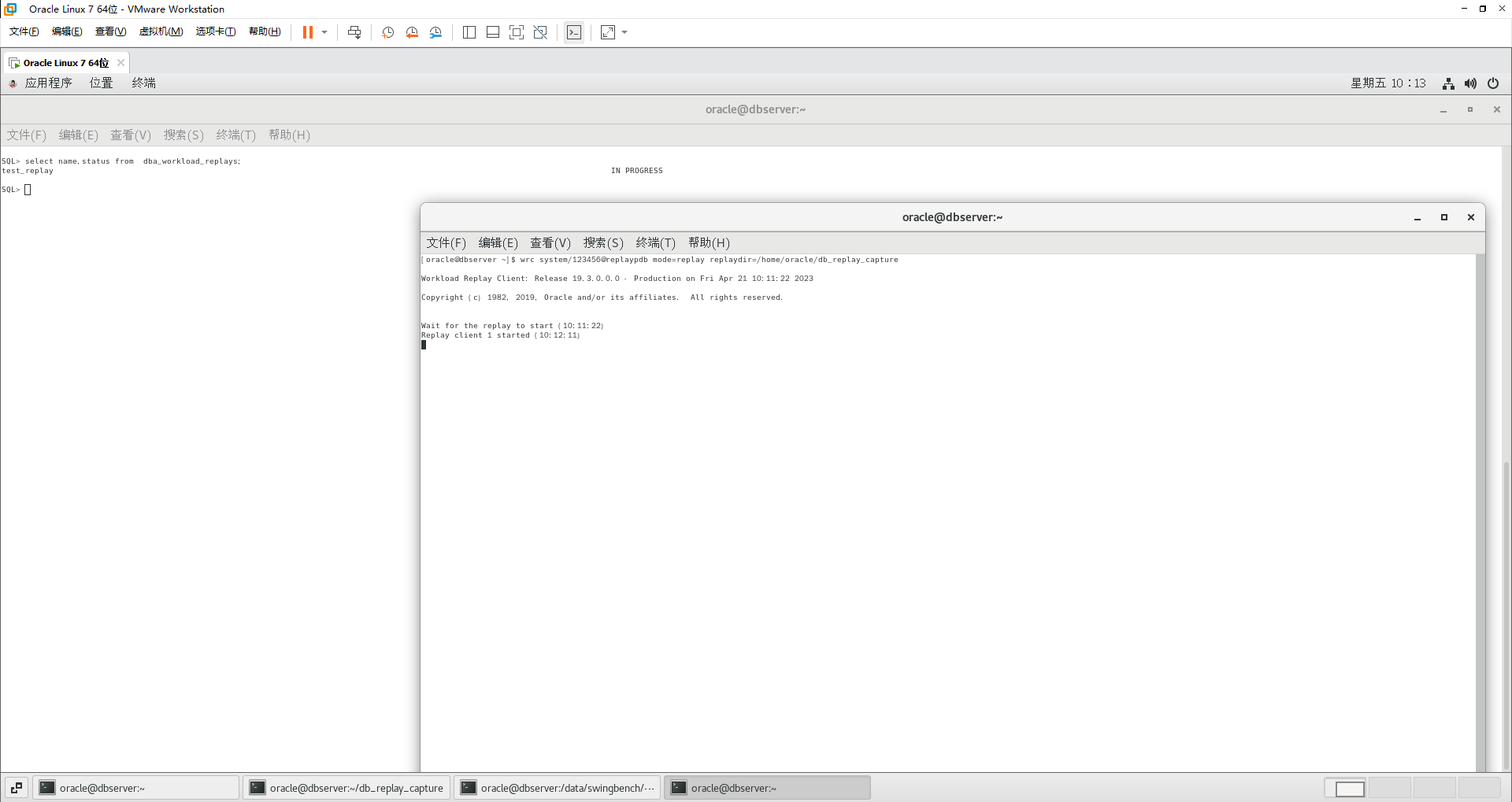This screenshot has height=802, width=1512.
Task: Switch to /data/swingbench terminal taskbar item
Action: 558,788
